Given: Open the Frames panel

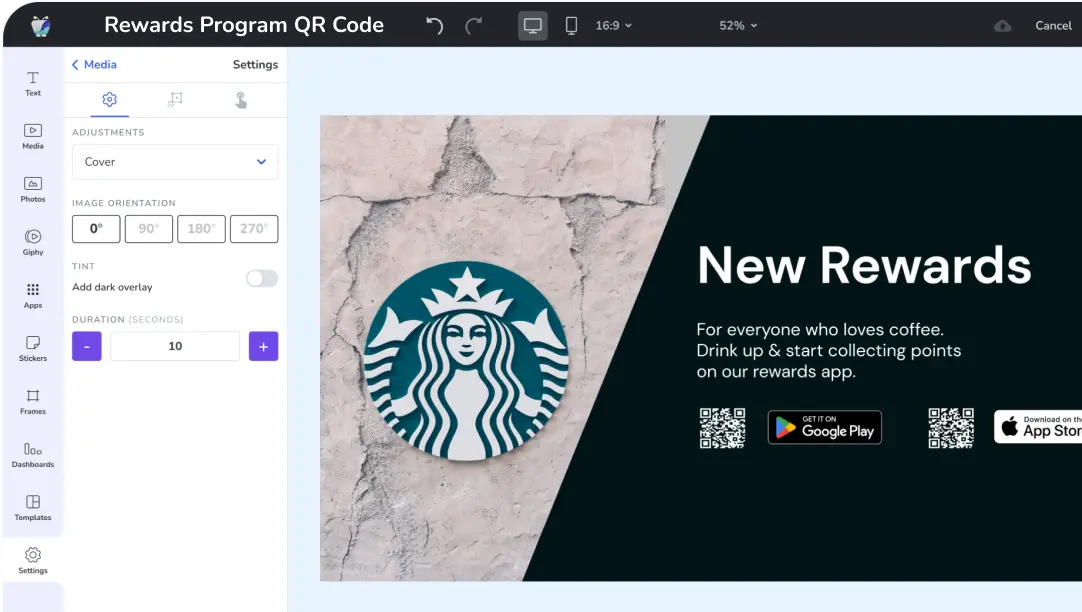Looking at the screenshot, I should [32, 402].
